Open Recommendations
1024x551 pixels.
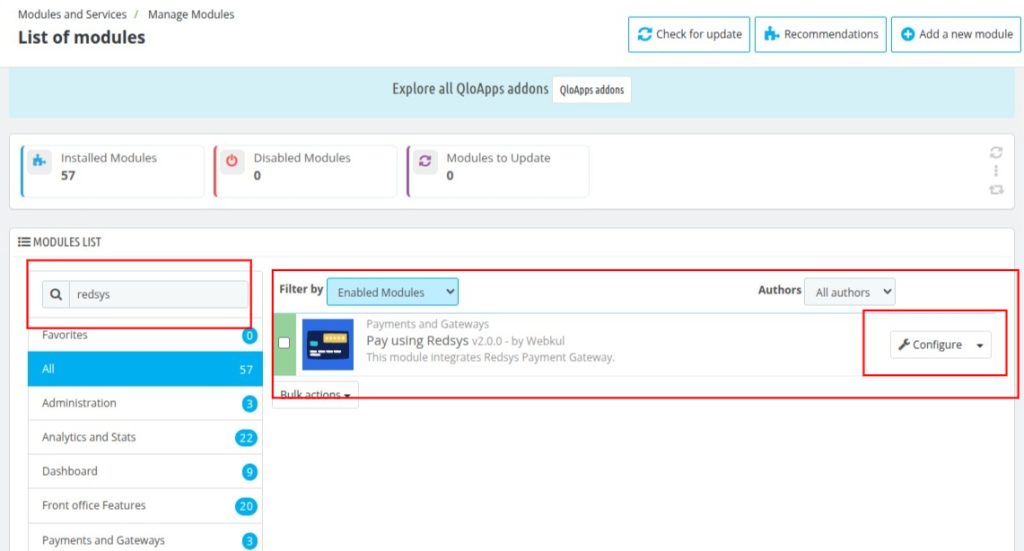click(x=820, y=35)
